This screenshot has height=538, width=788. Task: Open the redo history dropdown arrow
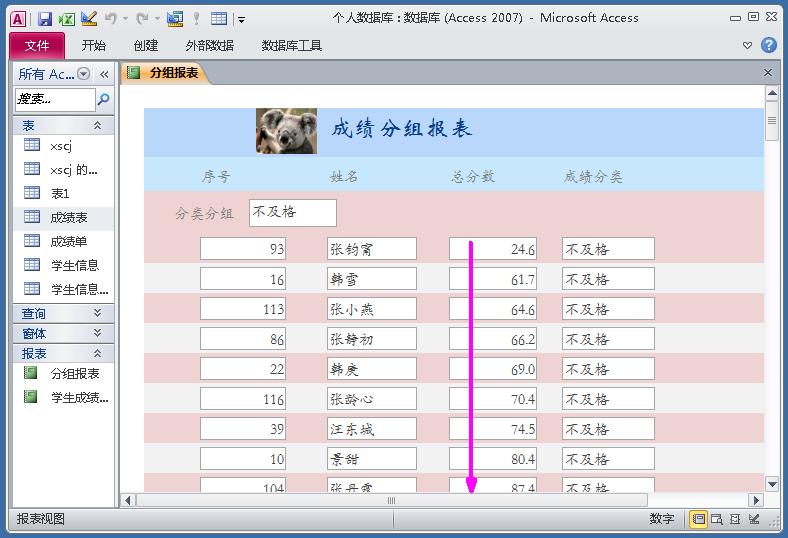coord(157,19)
